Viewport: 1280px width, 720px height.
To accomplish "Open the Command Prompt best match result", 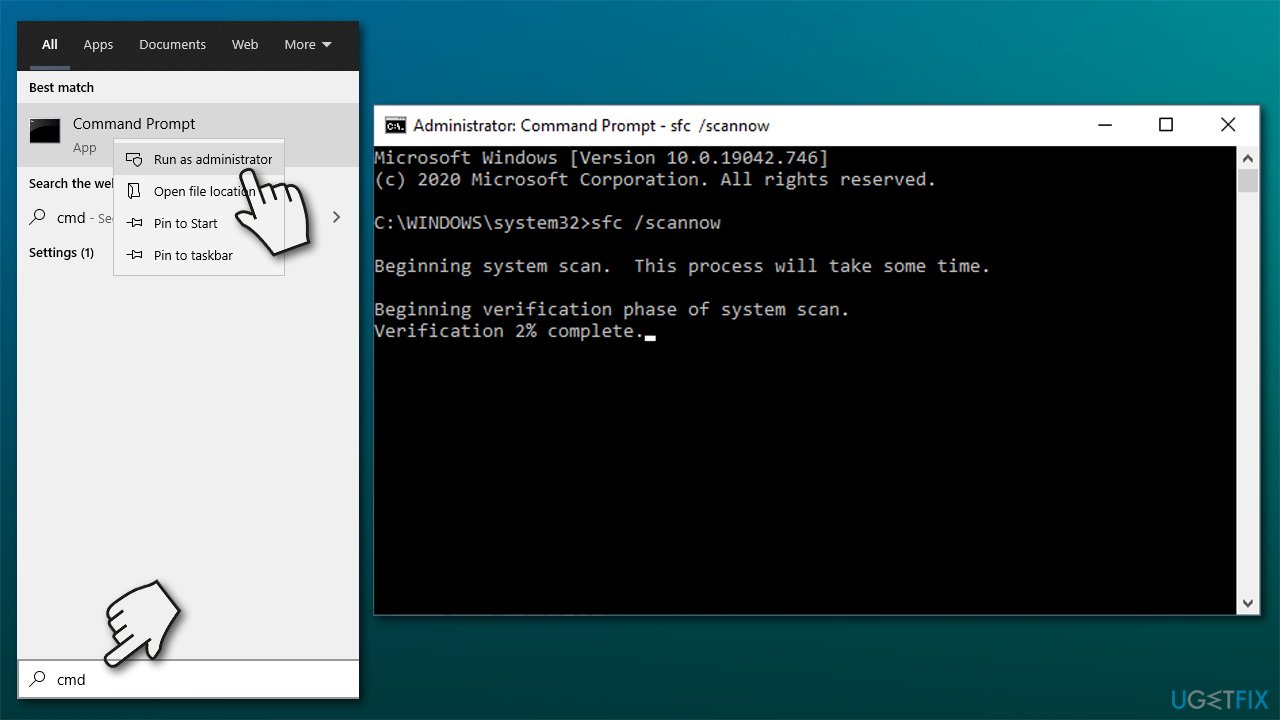I will point(188,135).
